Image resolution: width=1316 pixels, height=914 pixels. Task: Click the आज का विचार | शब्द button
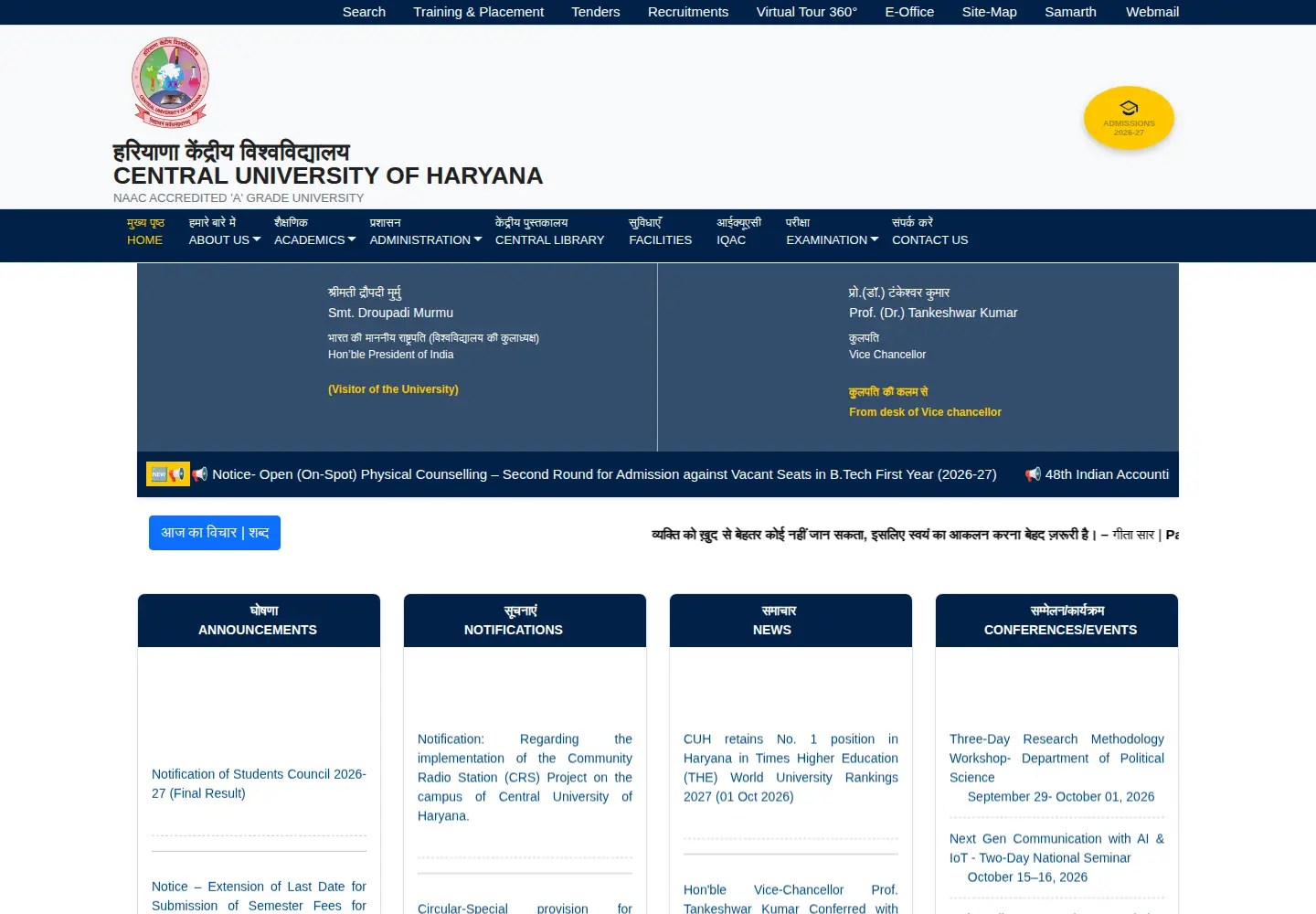coord(215,533)
